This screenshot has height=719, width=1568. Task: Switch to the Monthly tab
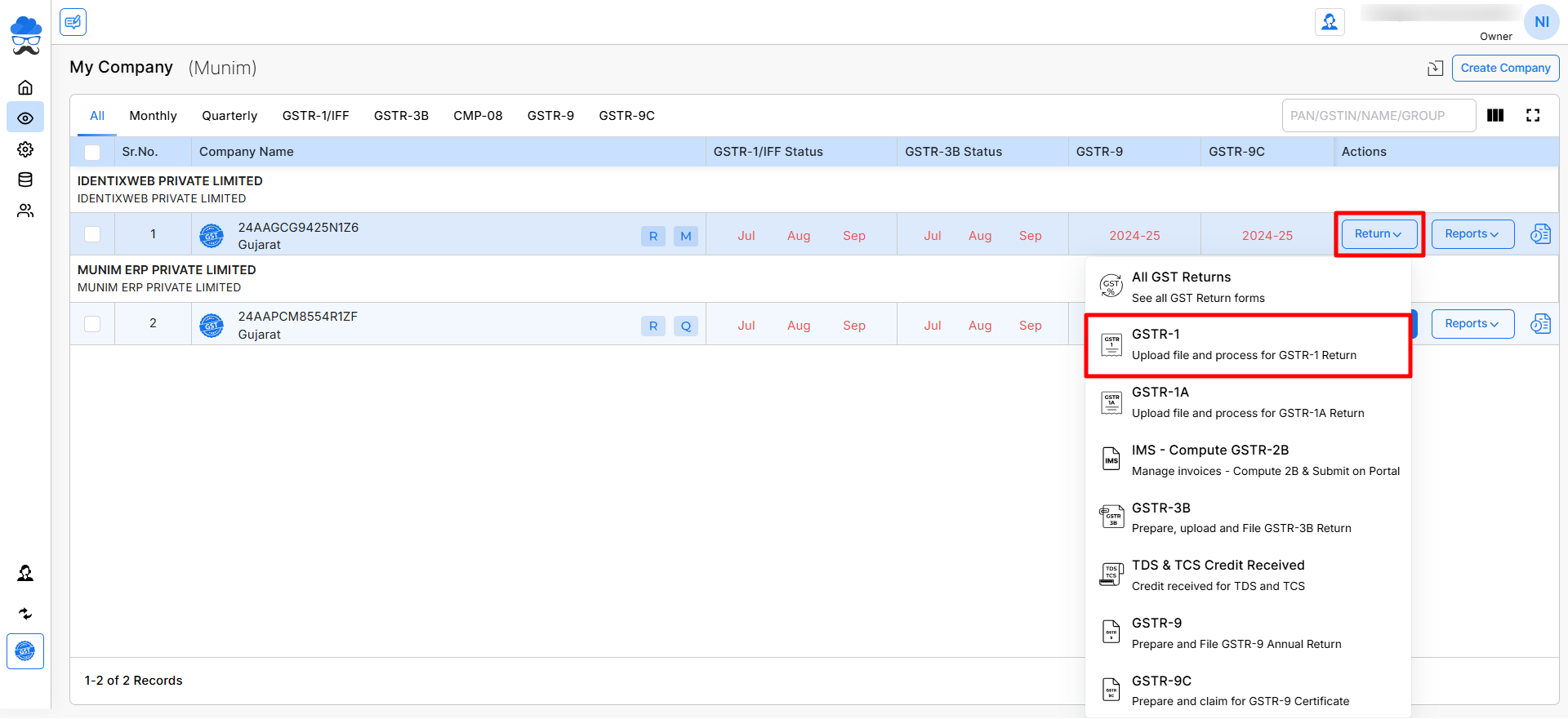click(153, 116)
